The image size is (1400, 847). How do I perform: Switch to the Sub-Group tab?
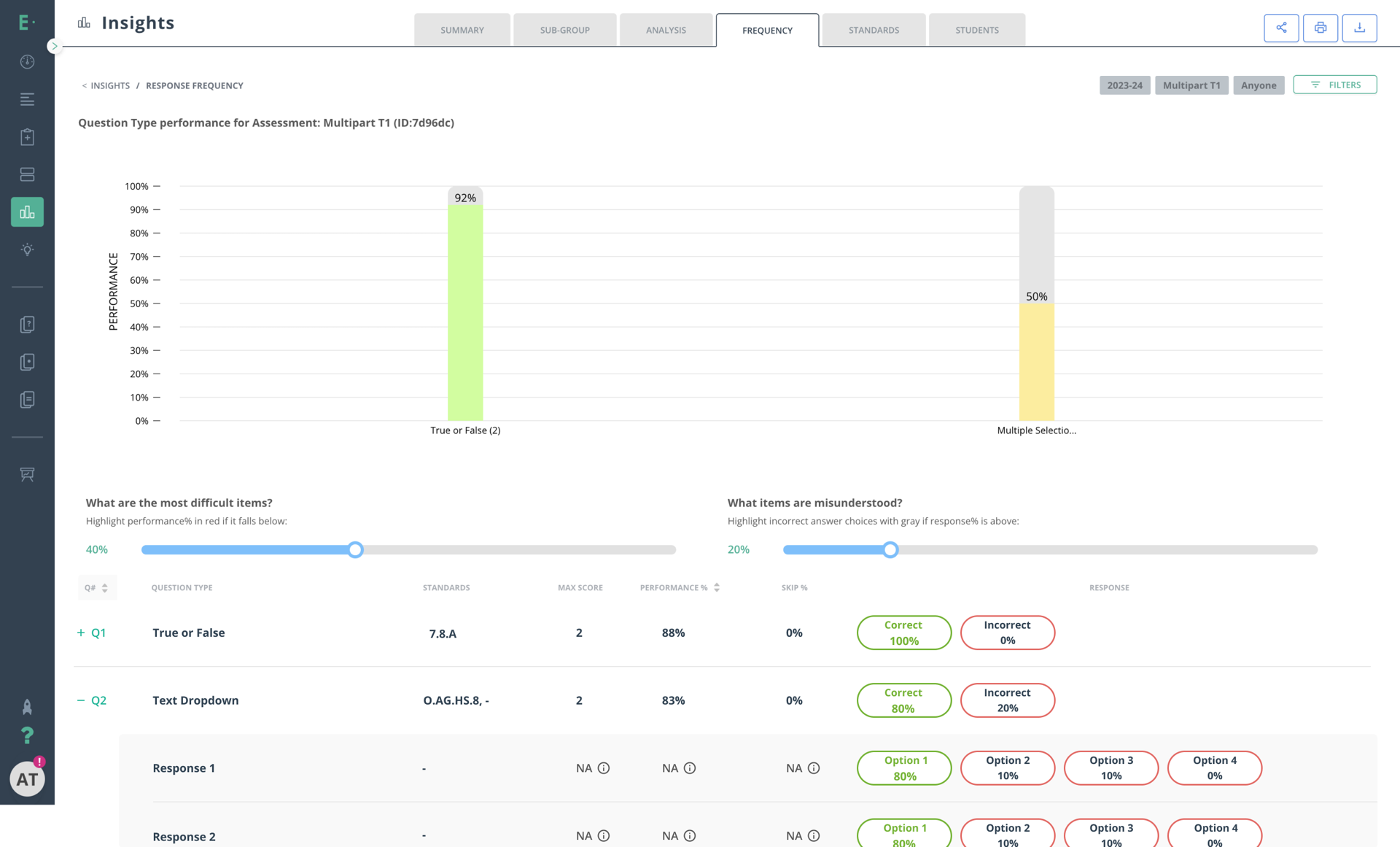[564, 30]
